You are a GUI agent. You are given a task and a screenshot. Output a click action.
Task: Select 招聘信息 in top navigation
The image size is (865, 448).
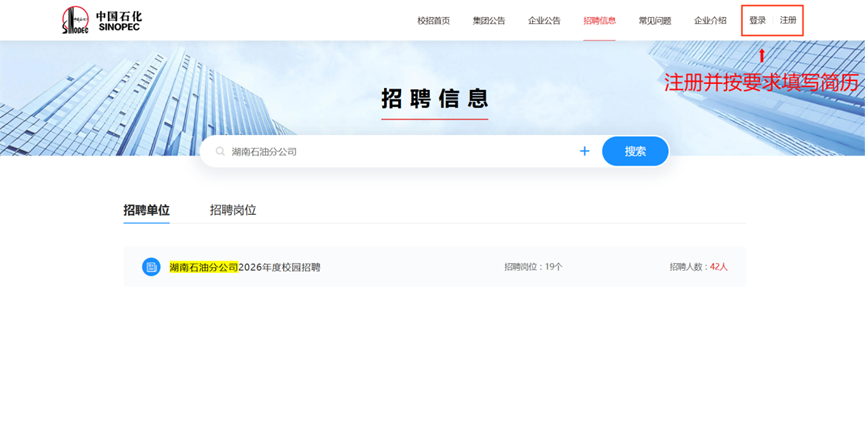(600, 21)
